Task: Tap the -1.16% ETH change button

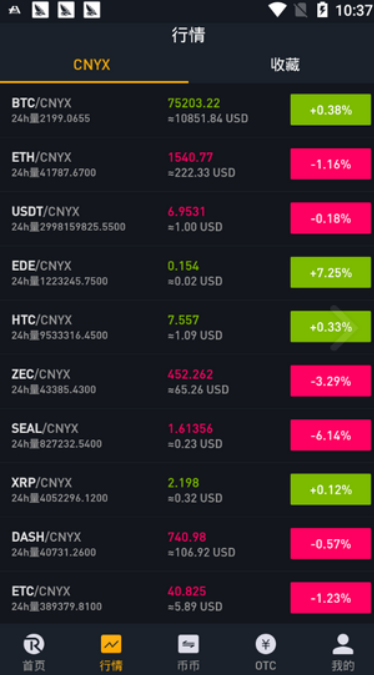Action: pos(331,164)
